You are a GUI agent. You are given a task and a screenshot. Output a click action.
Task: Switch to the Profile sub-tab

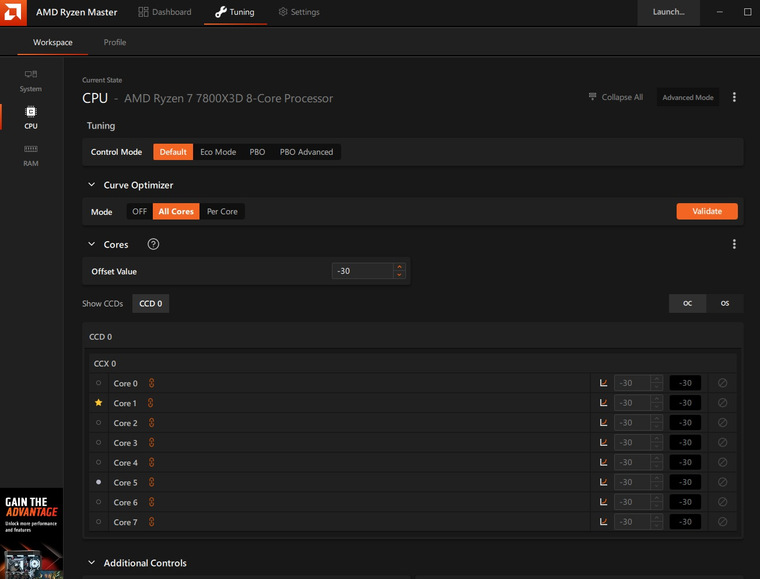pos(115,42)
